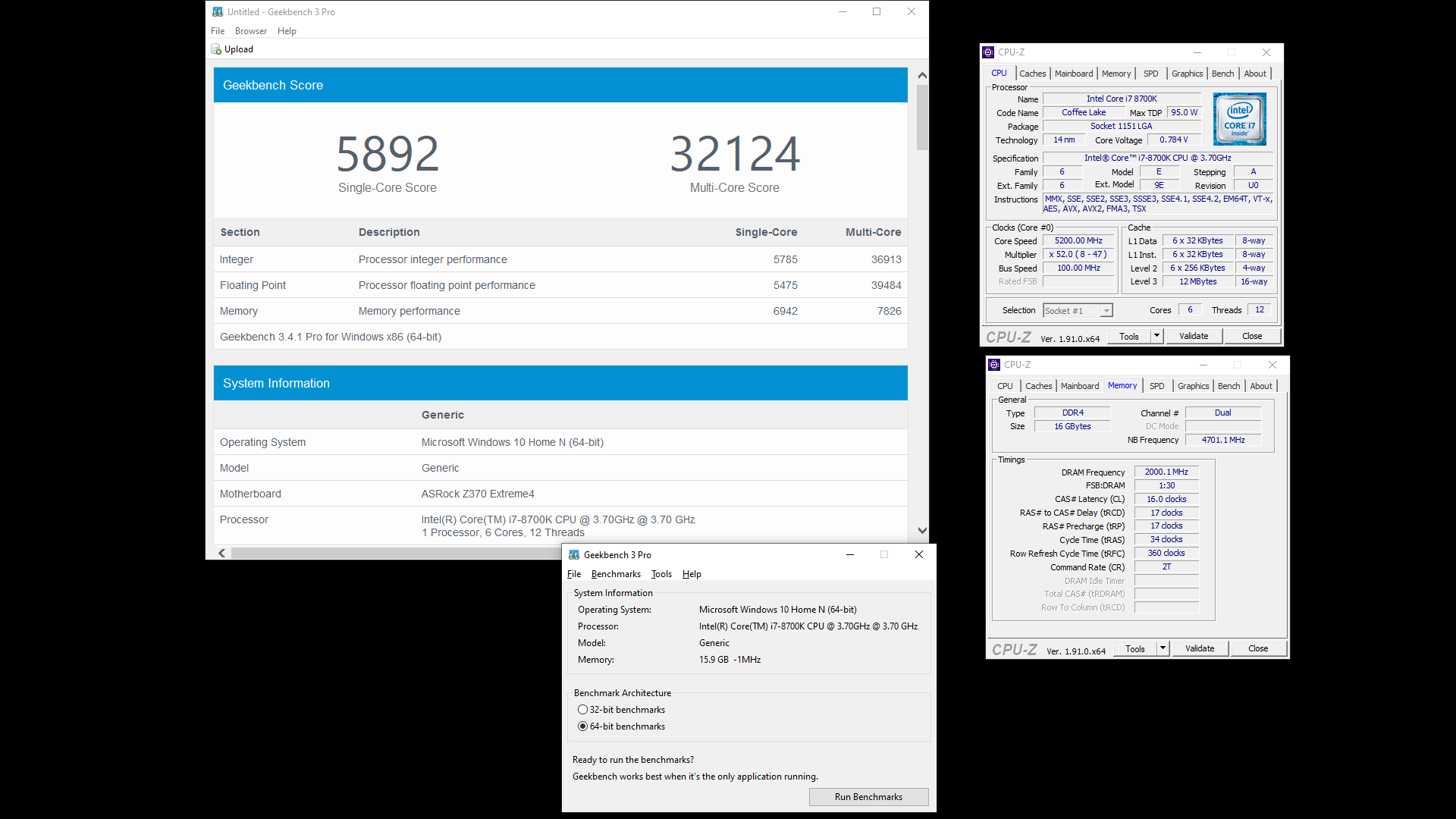Switch to CPU tab in lower CPU-Z window
Screen dimensions: 1456x819
[x=1005, y=386]
